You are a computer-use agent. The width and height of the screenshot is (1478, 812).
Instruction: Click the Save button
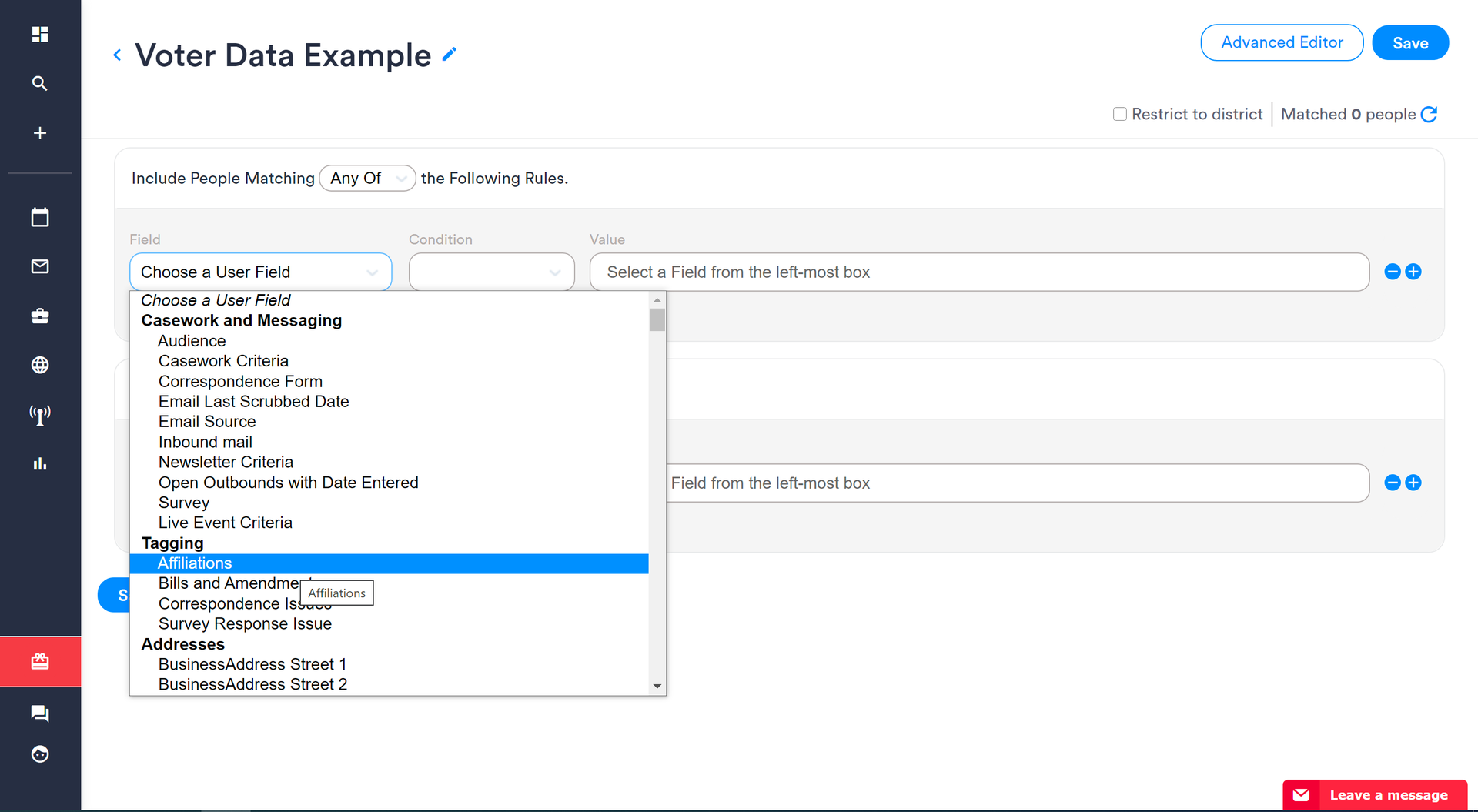point(1409,43)
